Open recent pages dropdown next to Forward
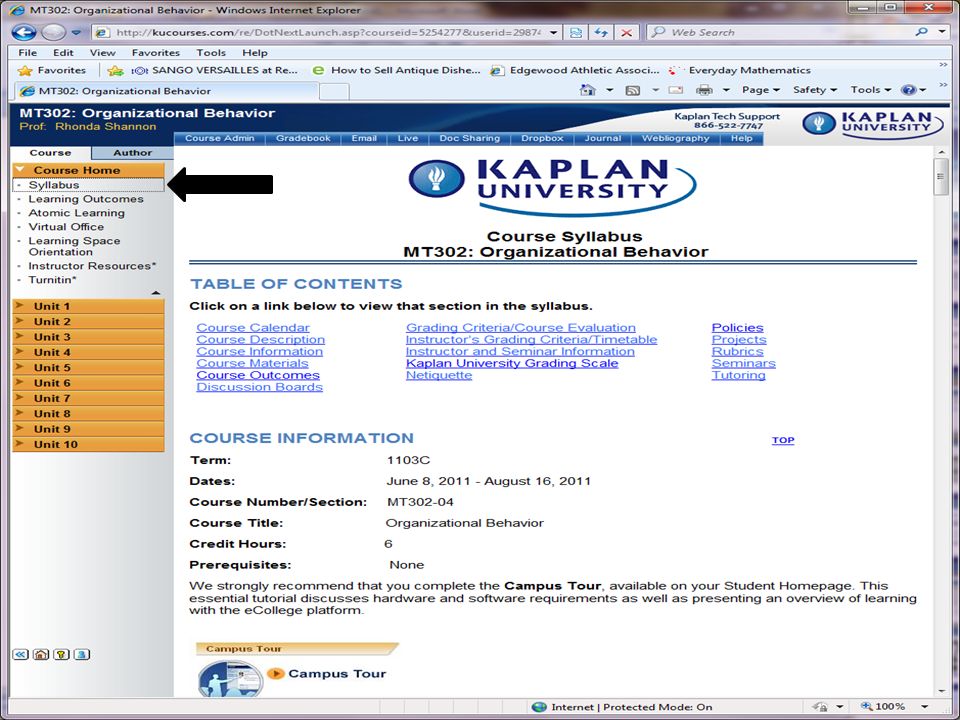Screen dimensions: 960x720 (76, 32)
